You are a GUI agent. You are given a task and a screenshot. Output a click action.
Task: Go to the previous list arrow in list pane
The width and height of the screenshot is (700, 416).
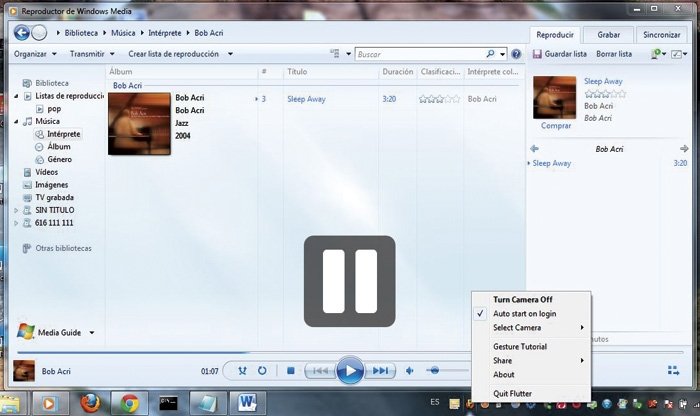(x=534, y=149)
